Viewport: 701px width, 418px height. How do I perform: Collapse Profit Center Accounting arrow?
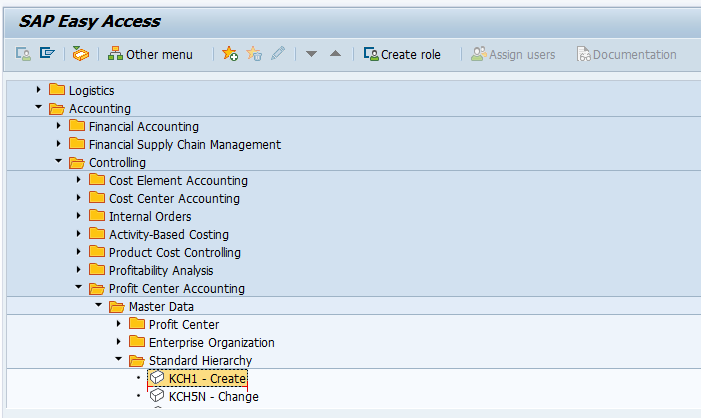79,287
